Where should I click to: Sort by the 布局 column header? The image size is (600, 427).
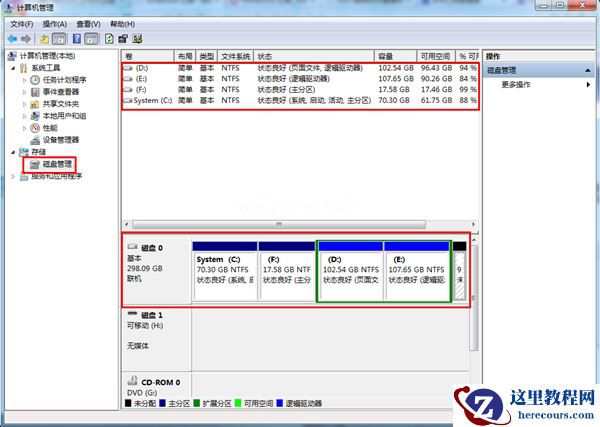coord(185,56)
